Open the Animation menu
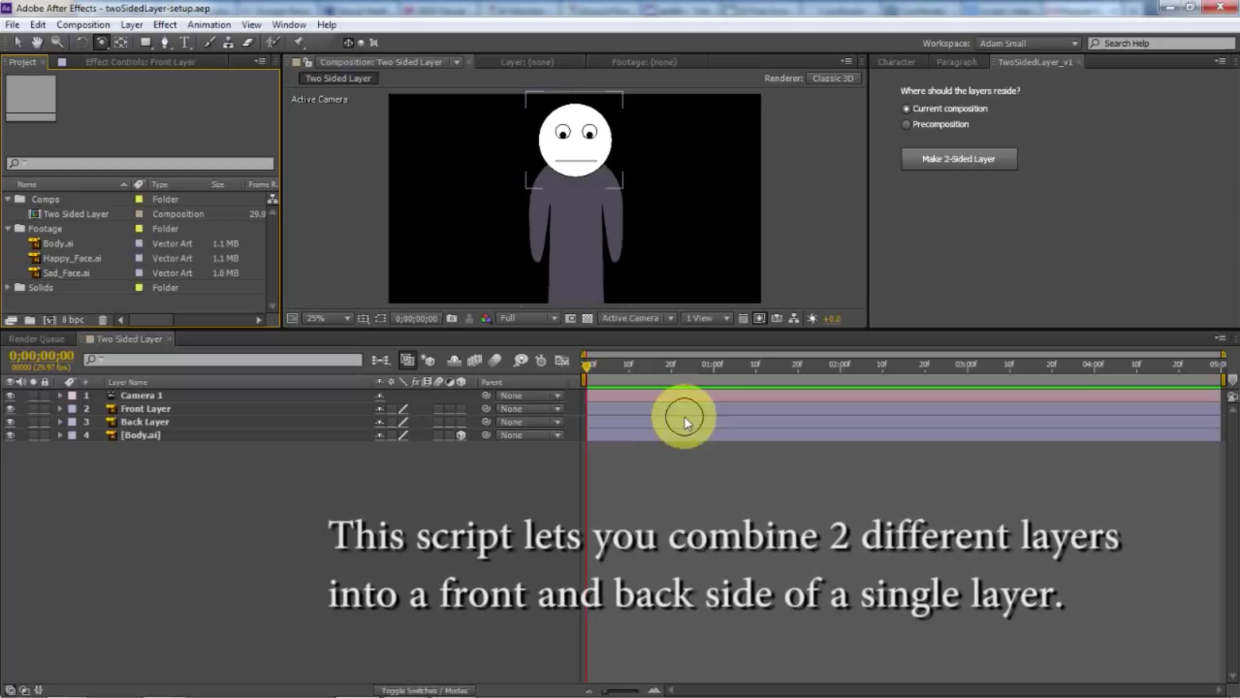This screenshot has width=1240, height=698. point(209,24)
